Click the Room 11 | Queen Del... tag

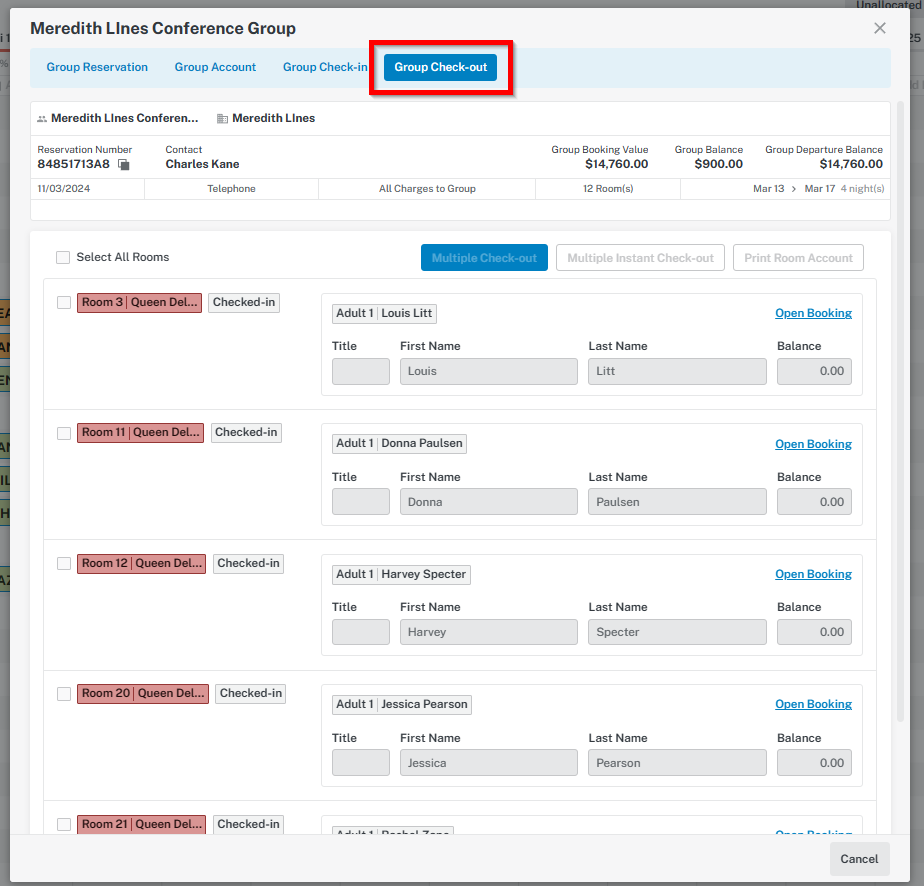tap(140, 433)
